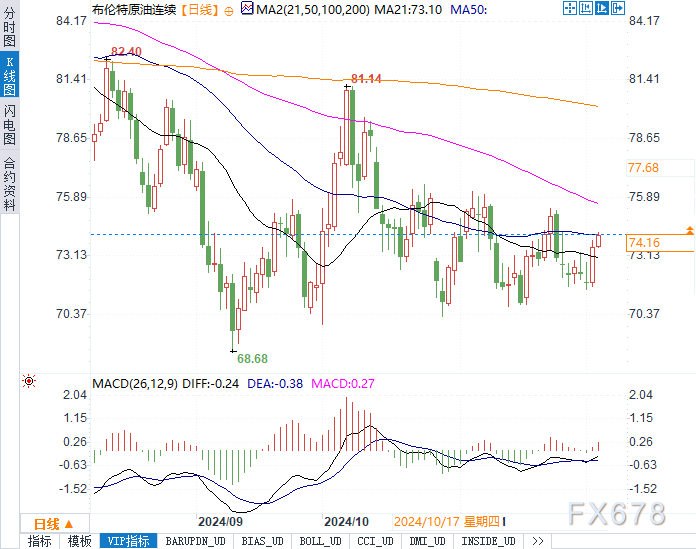Apply the CCI_UD indicator
The width and height of the screenshot is (696, 549).
[x=376, y=541]
